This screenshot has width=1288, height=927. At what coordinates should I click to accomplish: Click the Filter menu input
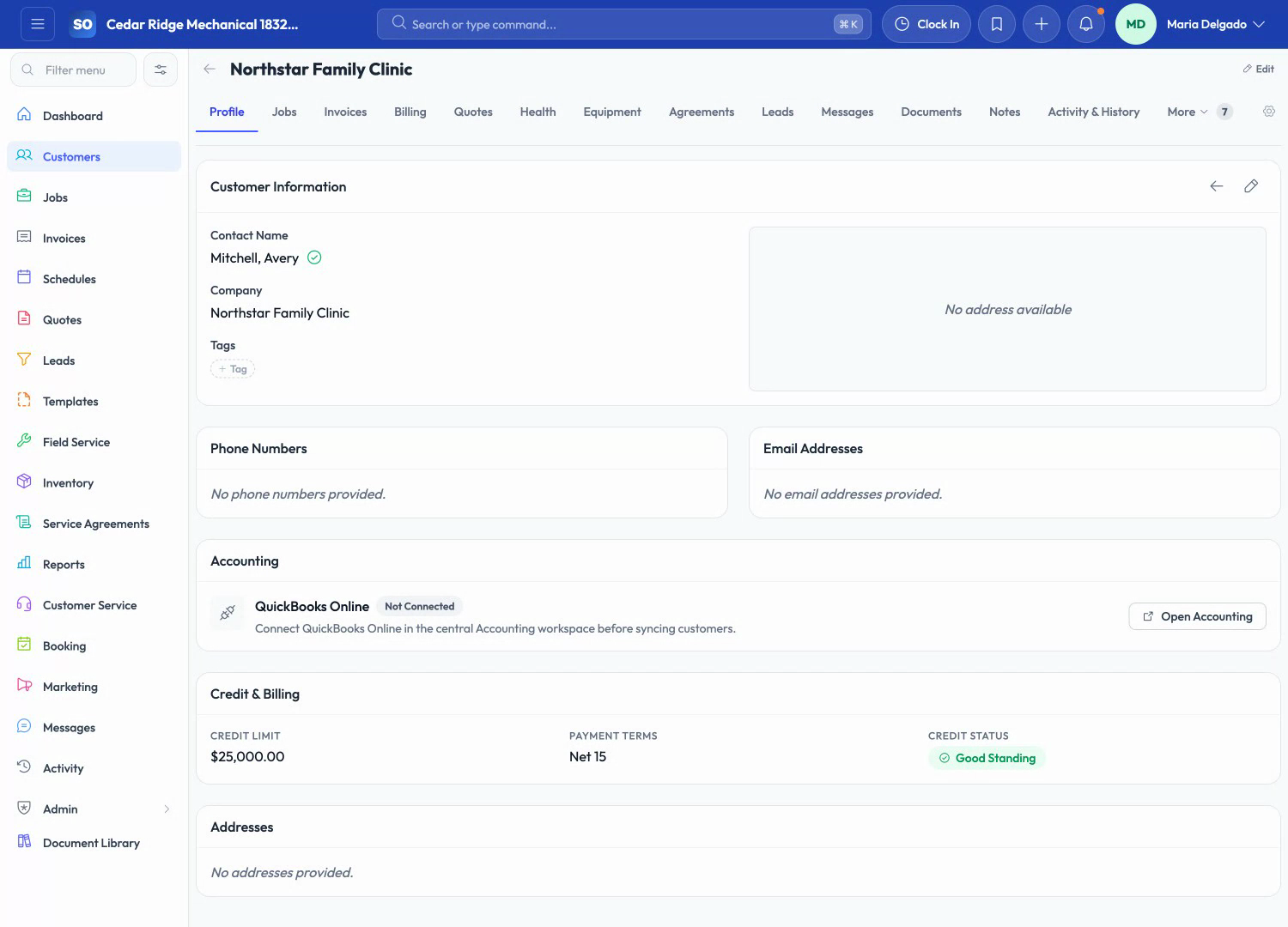pos(73,70)
